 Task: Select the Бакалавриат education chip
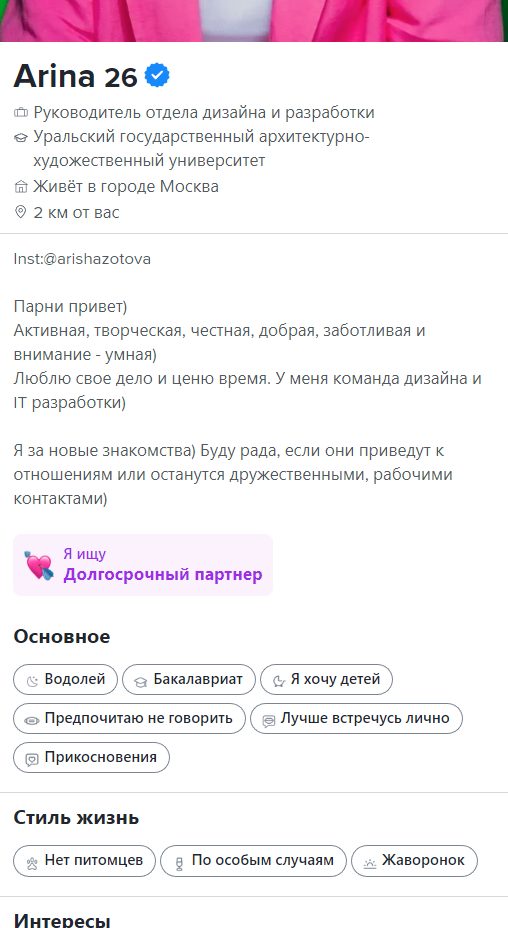point(189,679)
